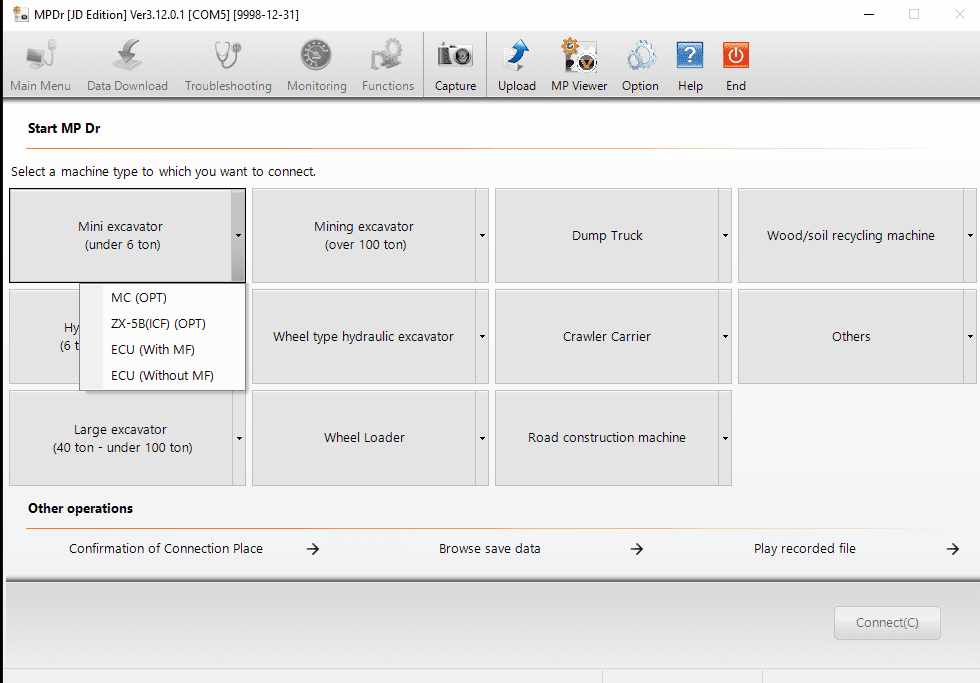Click the Help question mark icon
Screen dimensions: 980x683
pos(690,56)
